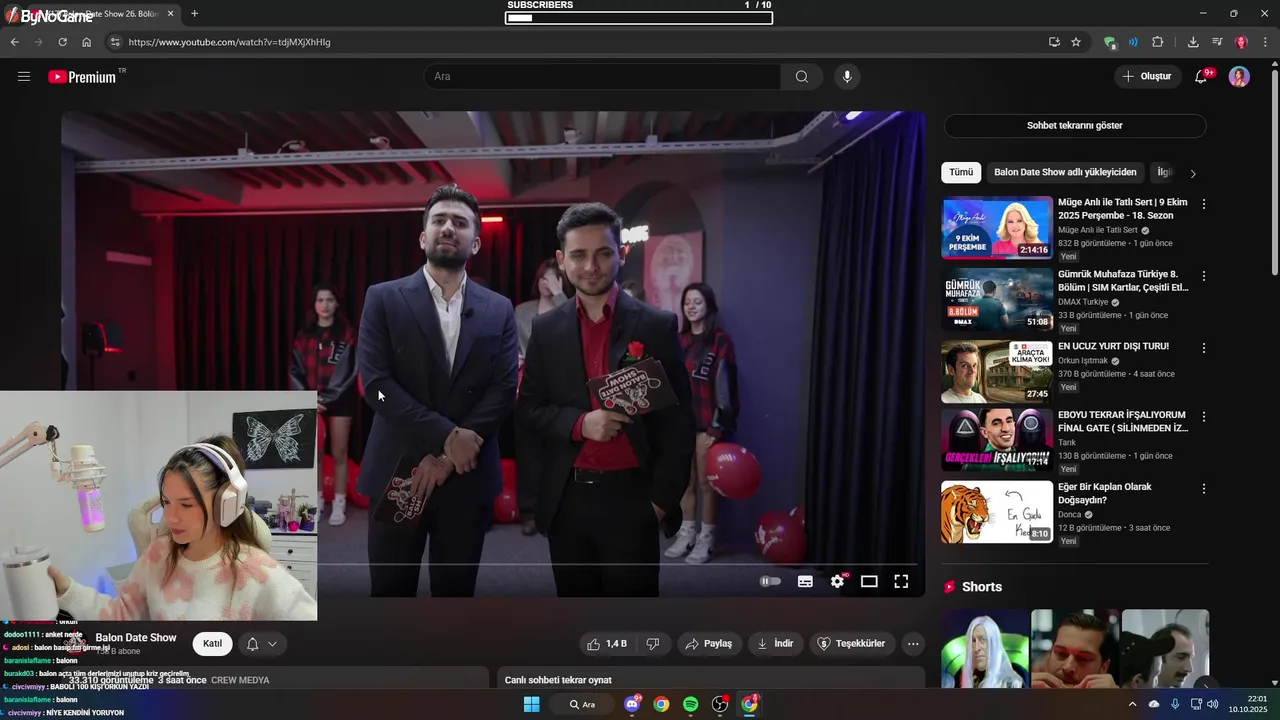Go to YouTube Premium home logo
The height and width of the screenshot is (720, 1280).
click(x=82, y=77)
